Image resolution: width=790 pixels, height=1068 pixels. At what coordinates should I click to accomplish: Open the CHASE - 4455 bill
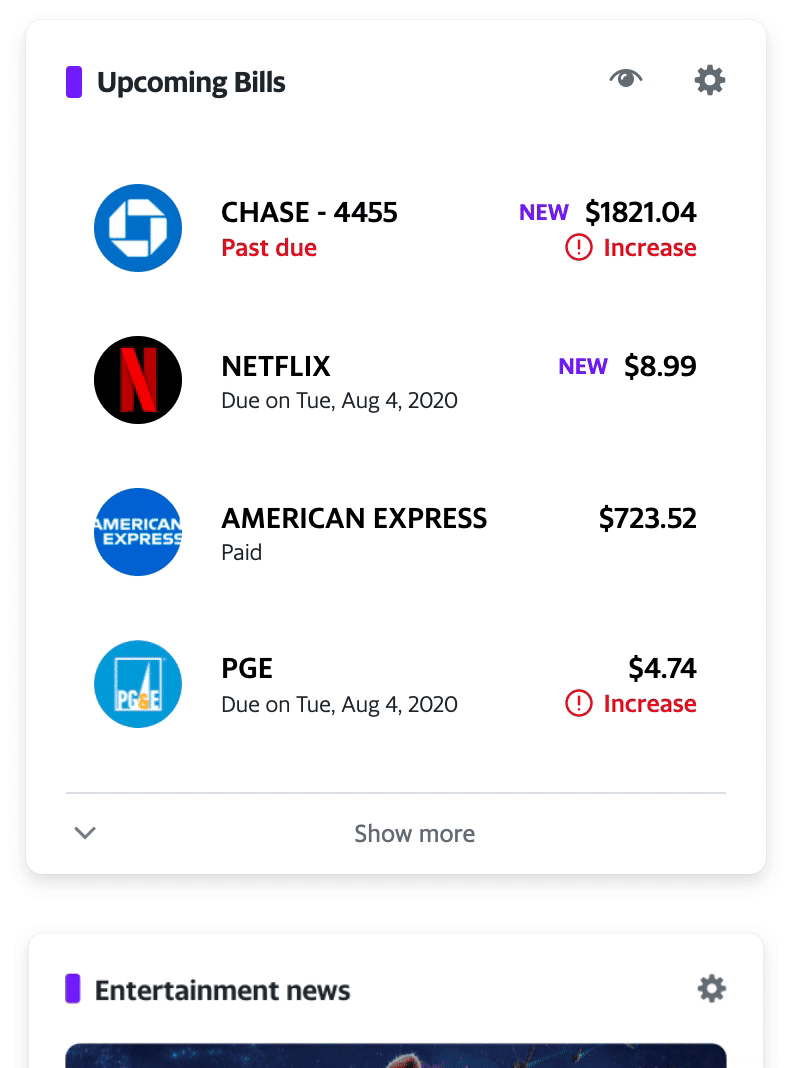pos(396,228)
